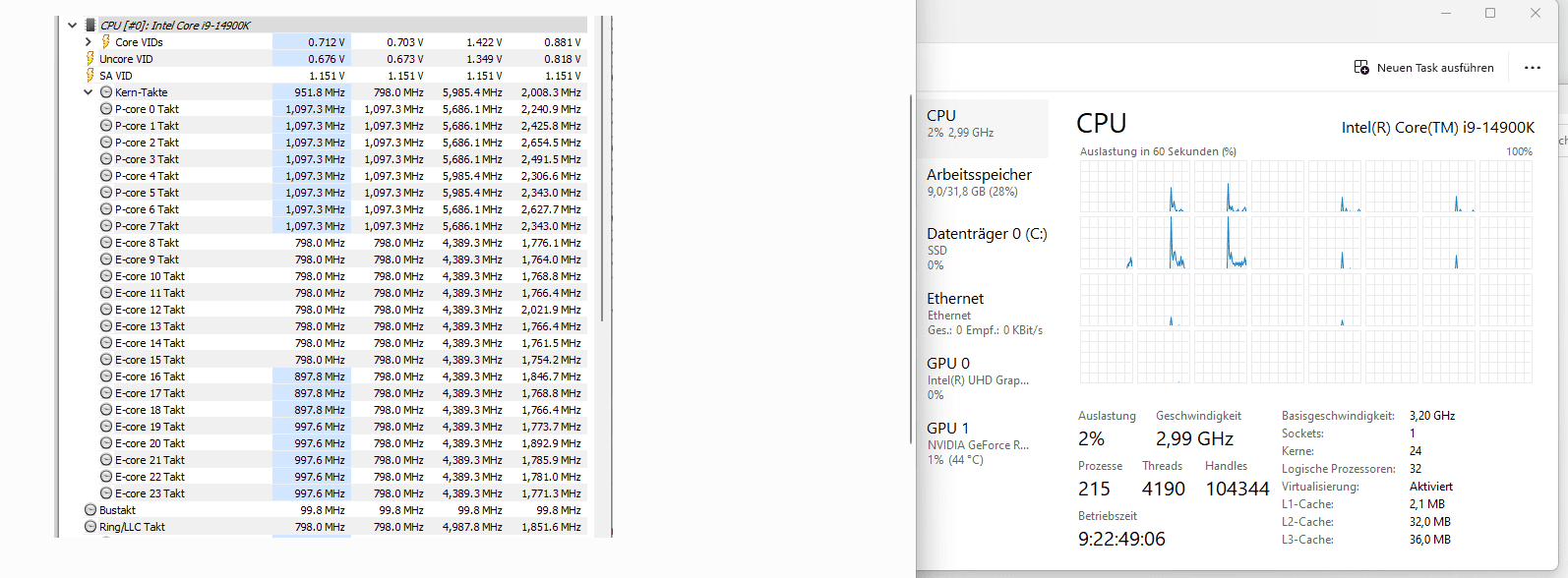The image size is (1568, 578).
Task: Click the sensor list vertical scrollbar
Action: (601, 167)
